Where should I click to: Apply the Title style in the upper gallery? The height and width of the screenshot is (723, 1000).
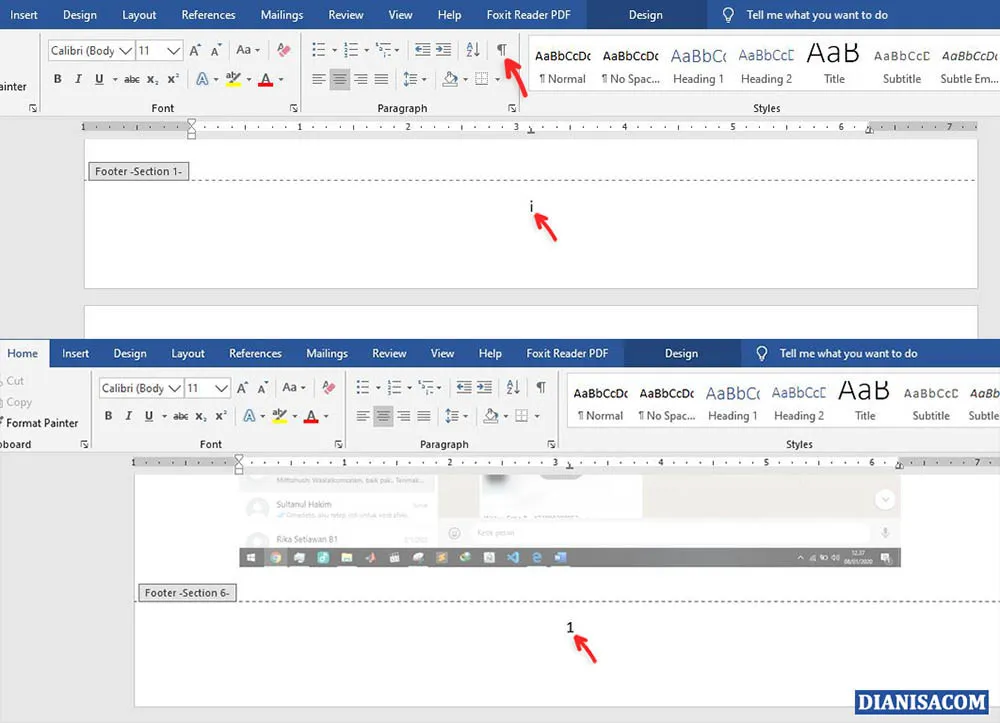[834, 61]
